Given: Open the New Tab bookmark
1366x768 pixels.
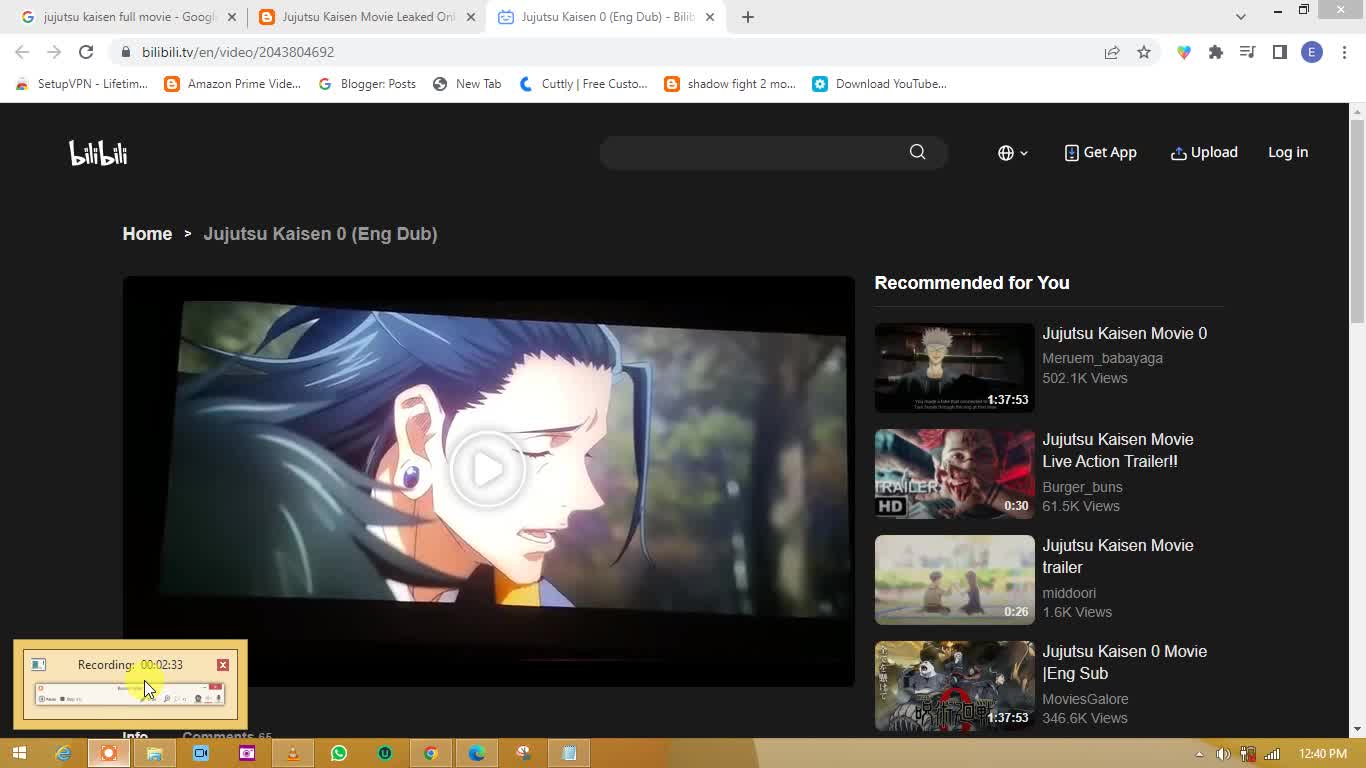Looking at the screenshot, I should (467, 84).
